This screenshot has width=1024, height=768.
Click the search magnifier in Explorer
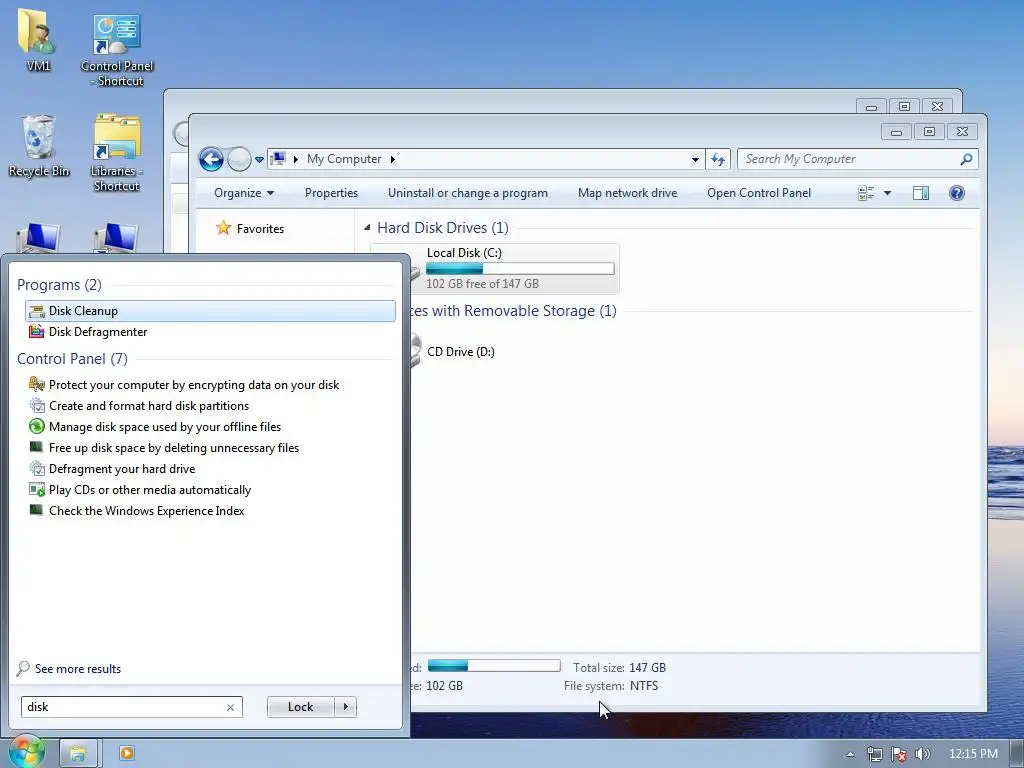coord(967,159)
